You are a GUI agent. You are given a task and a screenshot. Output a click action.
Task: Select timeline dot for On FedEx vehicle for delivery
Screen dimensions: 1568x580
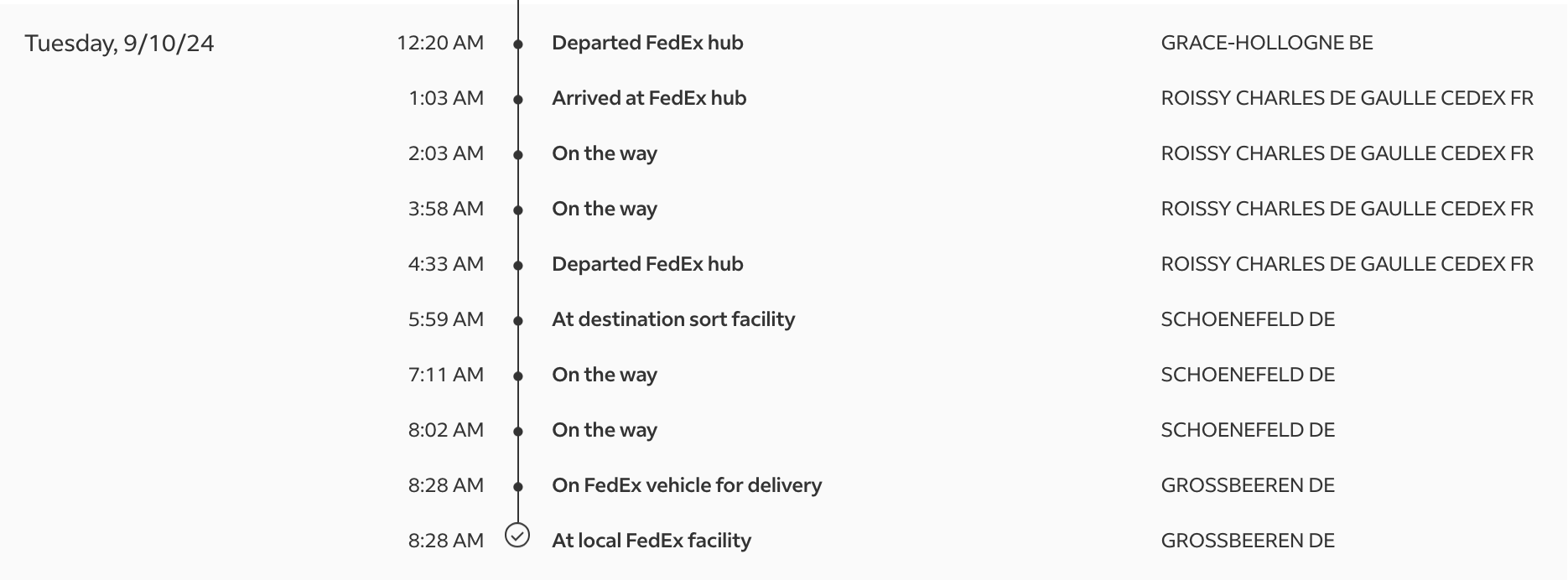pyautogui.click(x=518, y=486)
